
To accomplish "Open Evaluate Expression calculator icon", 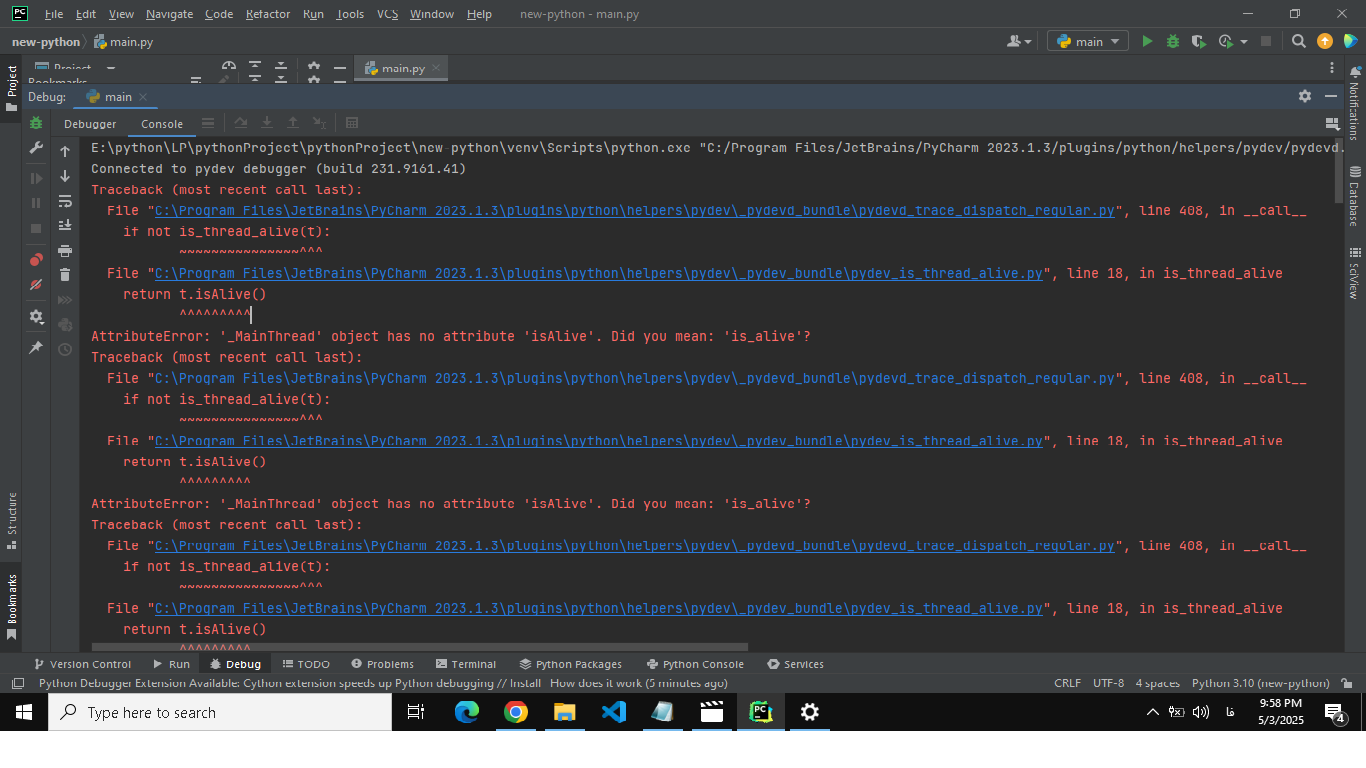I will (x=352, y=123).
